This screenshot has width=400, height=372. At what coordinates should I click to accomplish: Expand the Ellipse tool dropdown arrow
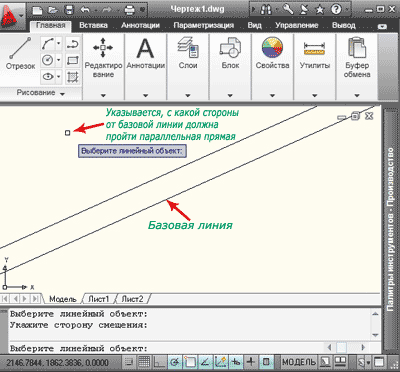point(59,77)
